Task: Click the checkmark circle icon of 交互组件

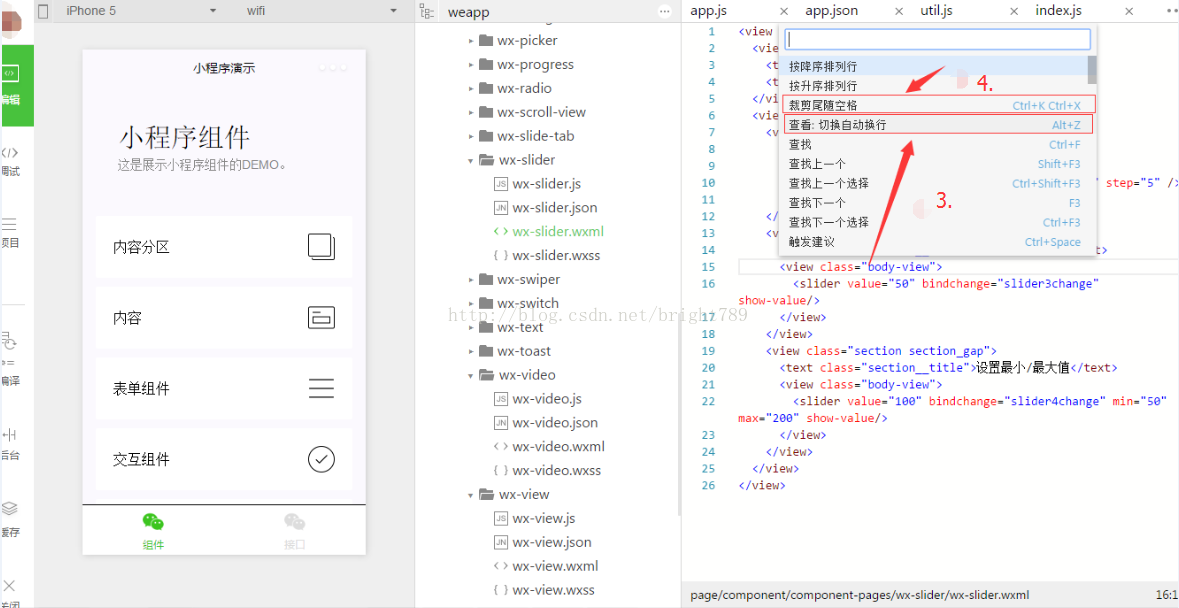Action: click(321, 459)
